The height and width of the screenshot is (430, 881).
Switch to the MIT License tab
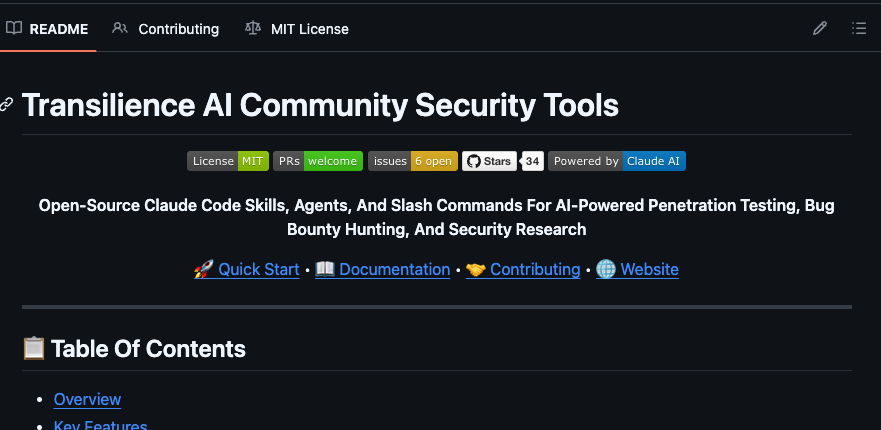tap(297, 29)
